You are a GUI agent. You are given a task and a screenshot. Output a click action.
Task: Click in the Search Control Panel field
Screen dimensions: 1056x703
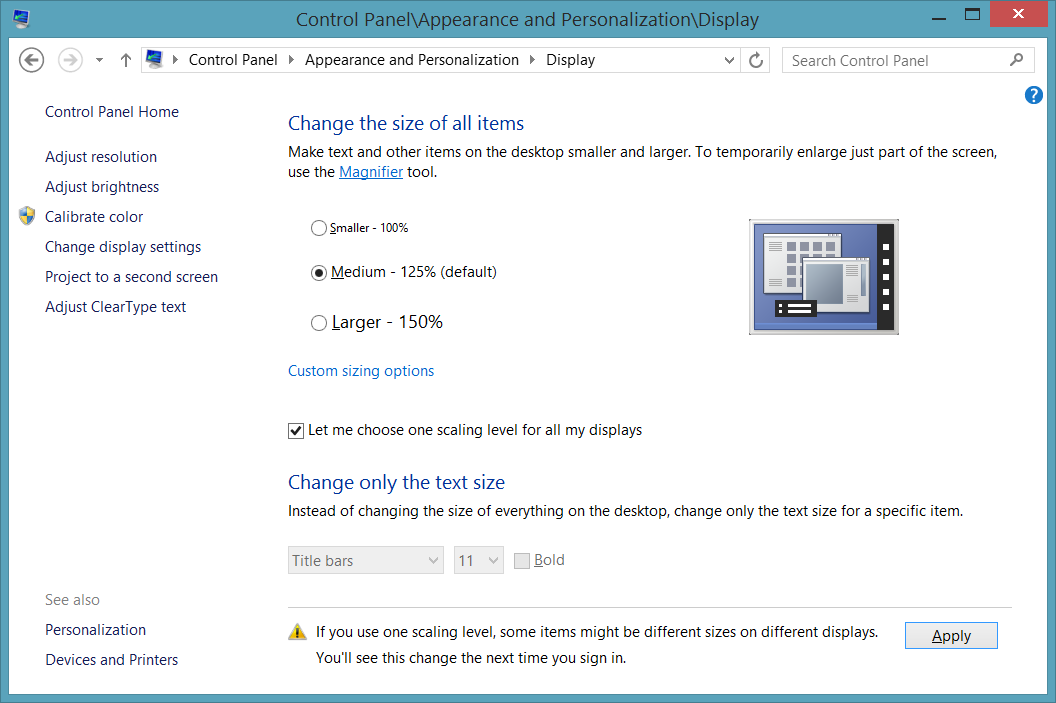click(x=895, y=60)
